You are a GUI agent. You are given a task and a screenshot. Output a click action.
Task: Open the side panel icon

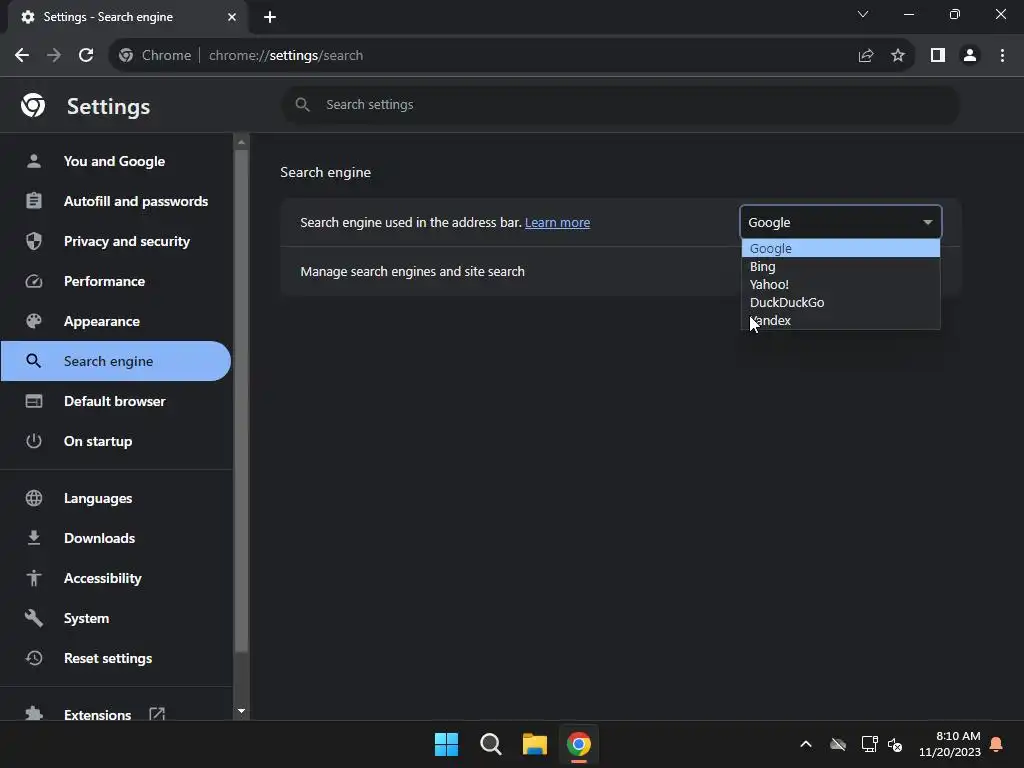938,56
